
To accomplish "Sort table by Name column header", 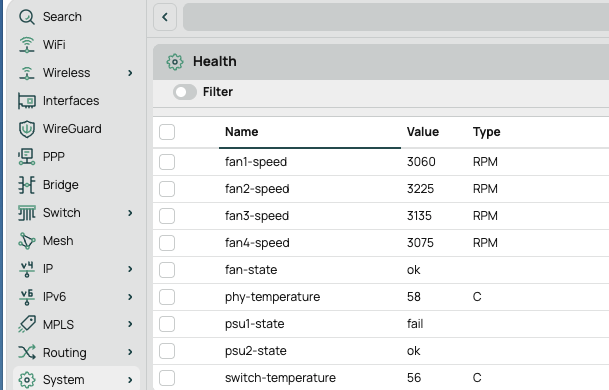I will pos(242,132).
